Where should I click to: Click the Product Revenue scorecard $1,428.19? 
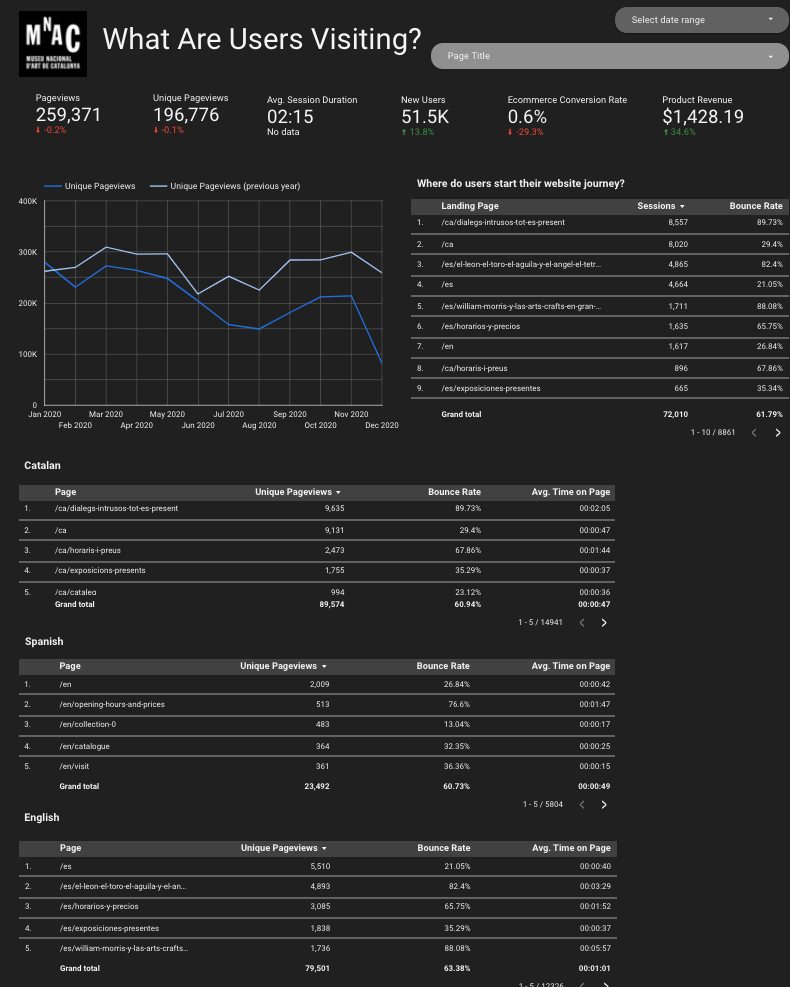click(702, 116)
